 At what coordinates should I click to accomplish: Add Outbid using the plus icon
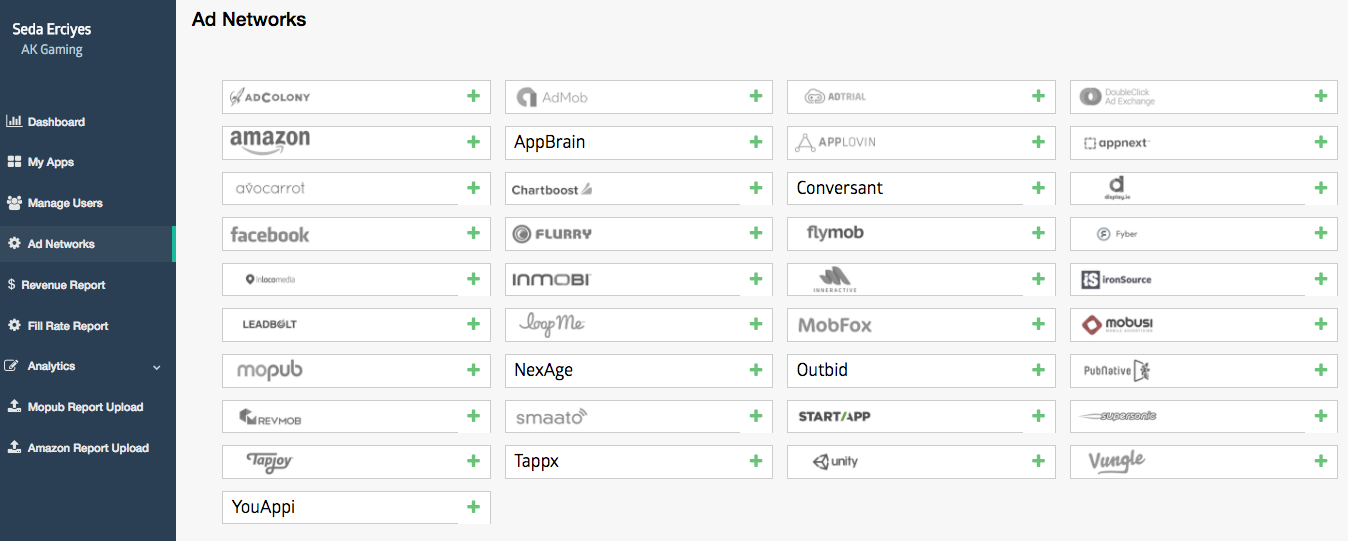pos(1038,370)
